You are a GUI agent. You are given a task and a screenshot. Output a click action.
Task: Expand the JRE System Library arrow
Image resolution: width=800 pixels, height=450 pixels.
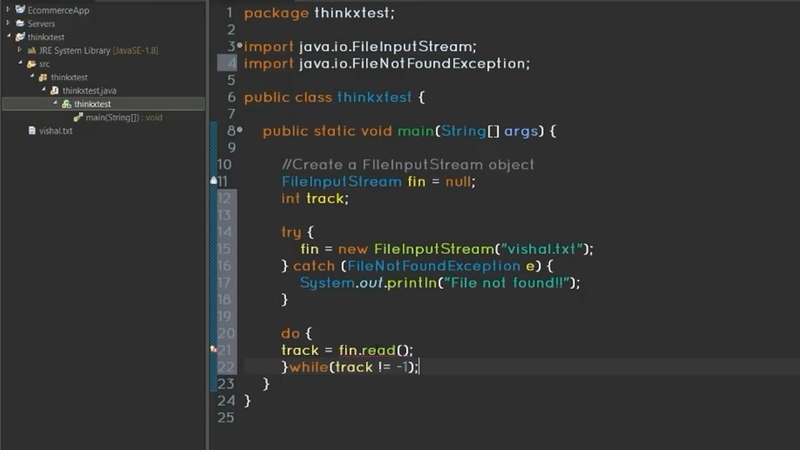point(19,49)
